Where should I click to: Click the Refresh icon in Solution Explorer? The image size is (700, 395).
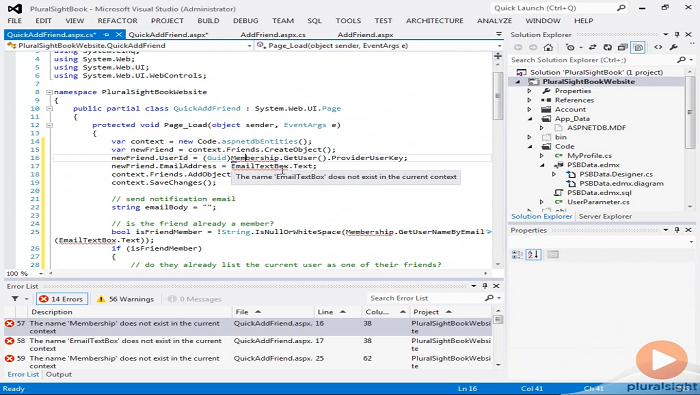click(x=608, y=47)
